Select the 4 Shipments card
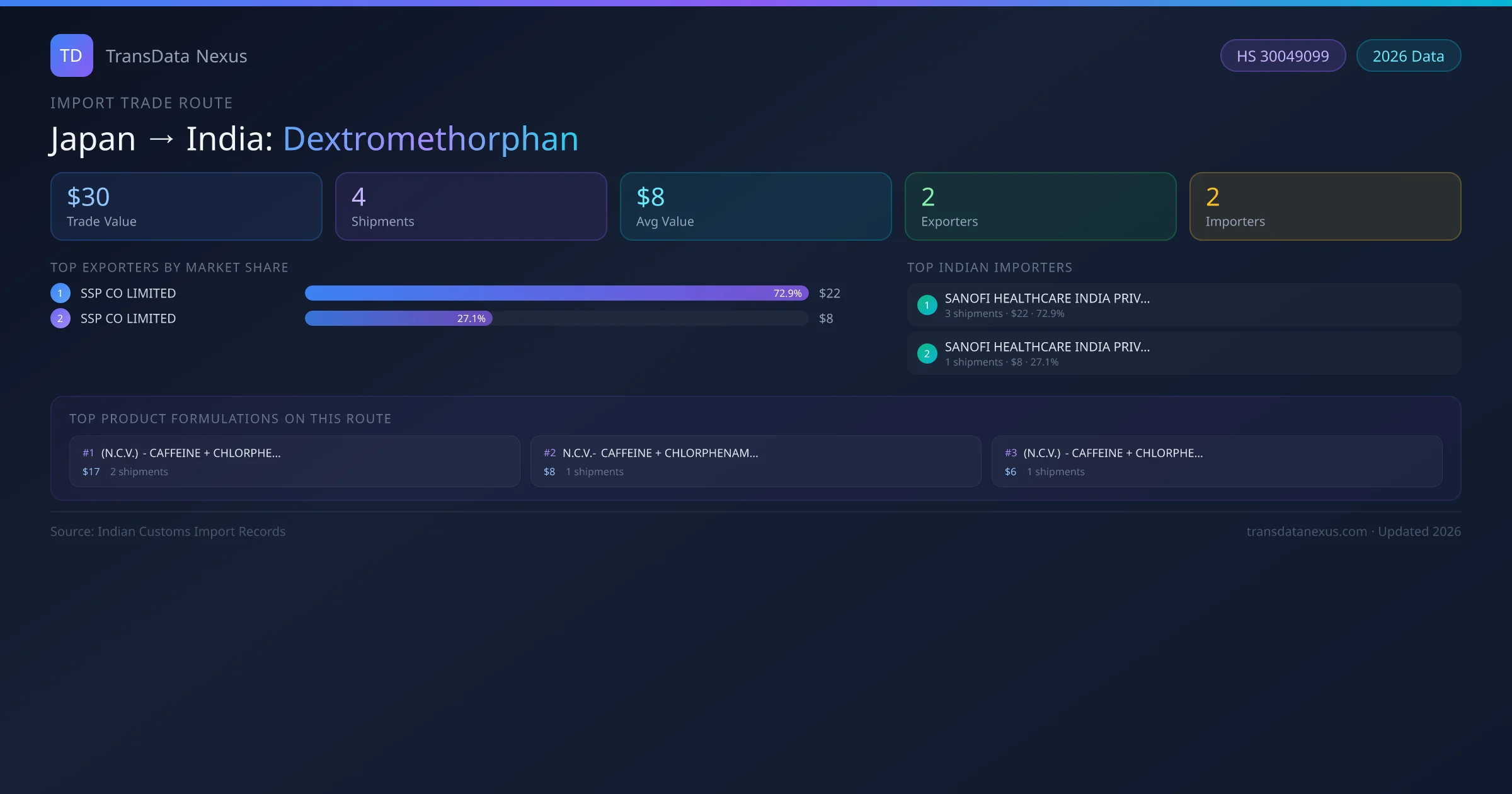The width and height of the screenshot is (1512, 794). (471, 207)
